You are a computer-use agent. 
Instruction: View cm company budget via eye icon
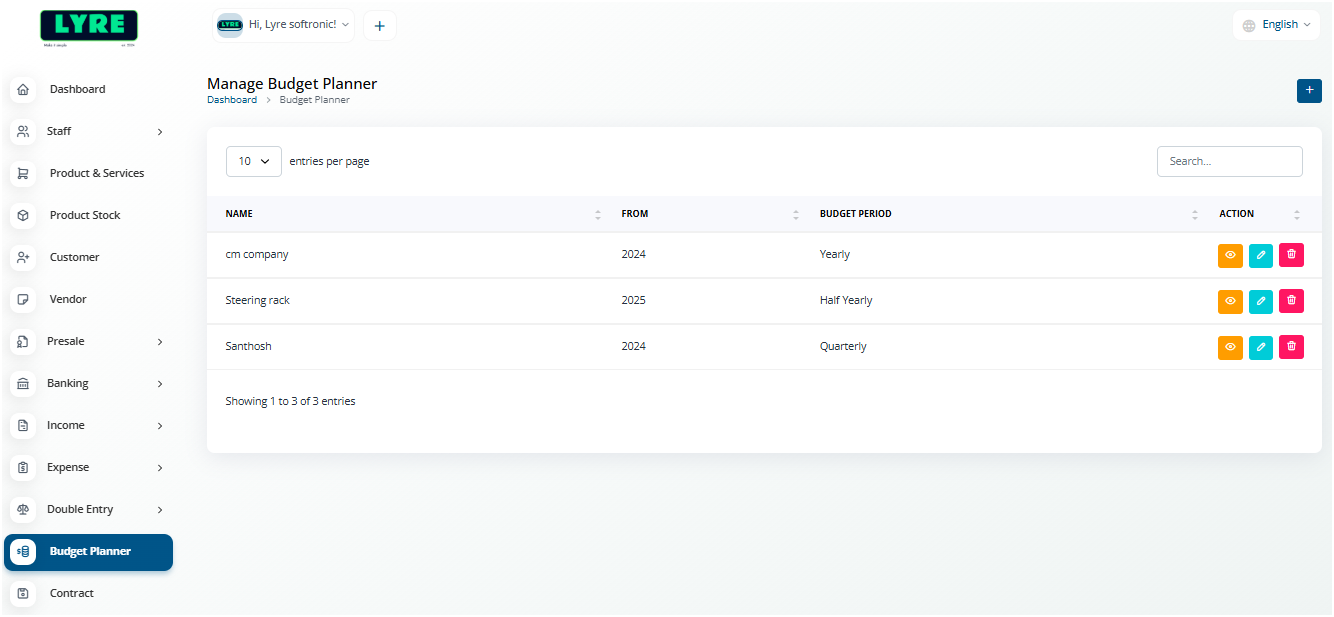(1230, 255)
